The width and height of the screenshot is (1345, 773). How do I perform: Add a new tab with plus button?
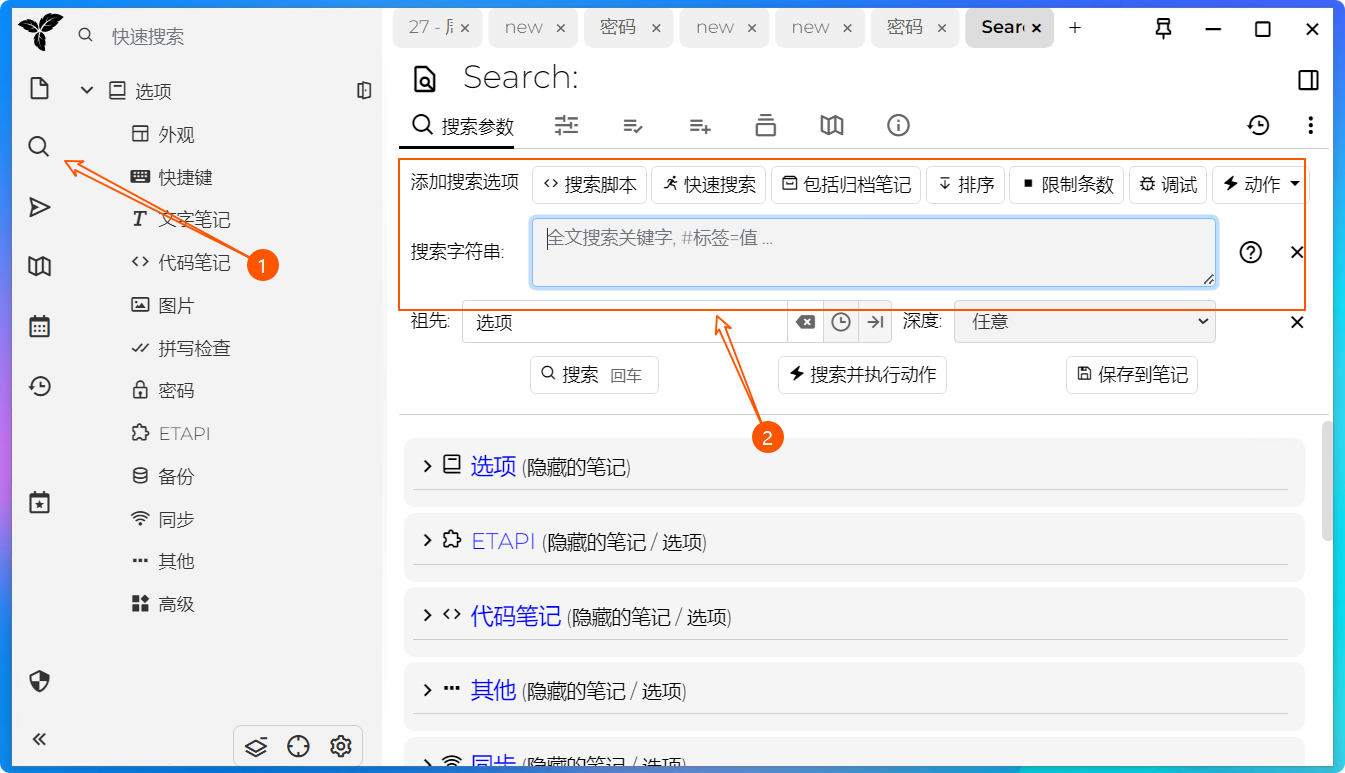pos(1075,28)
